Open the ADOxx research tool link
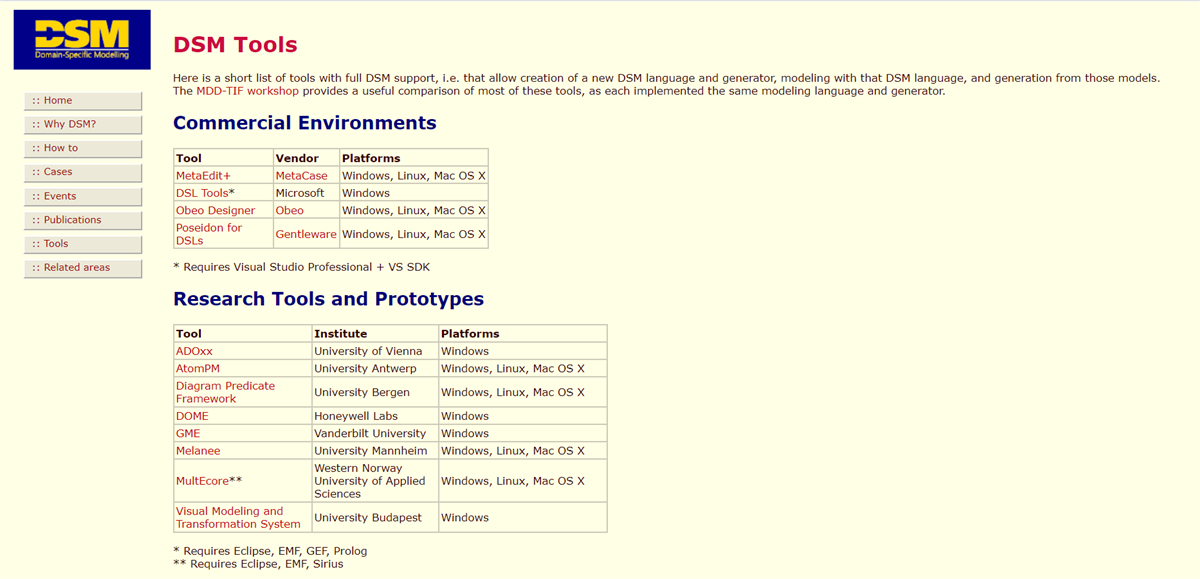 click(x=194, y=351)
